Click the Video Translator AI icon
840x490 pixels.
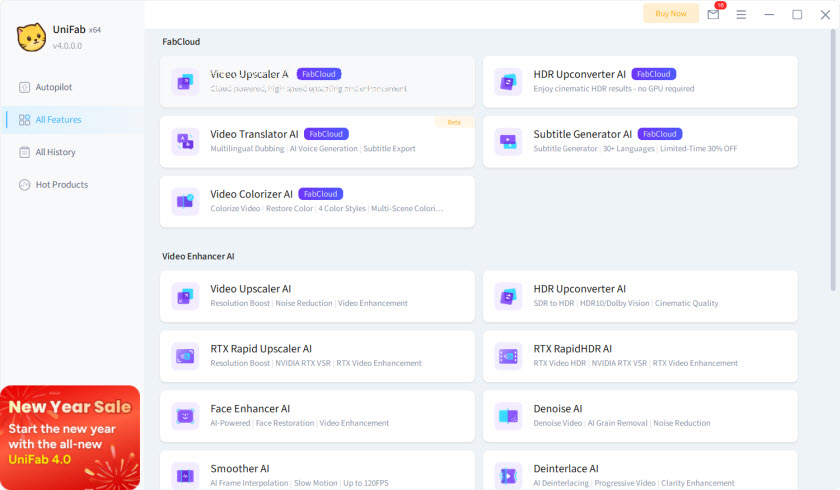[185, 142]
